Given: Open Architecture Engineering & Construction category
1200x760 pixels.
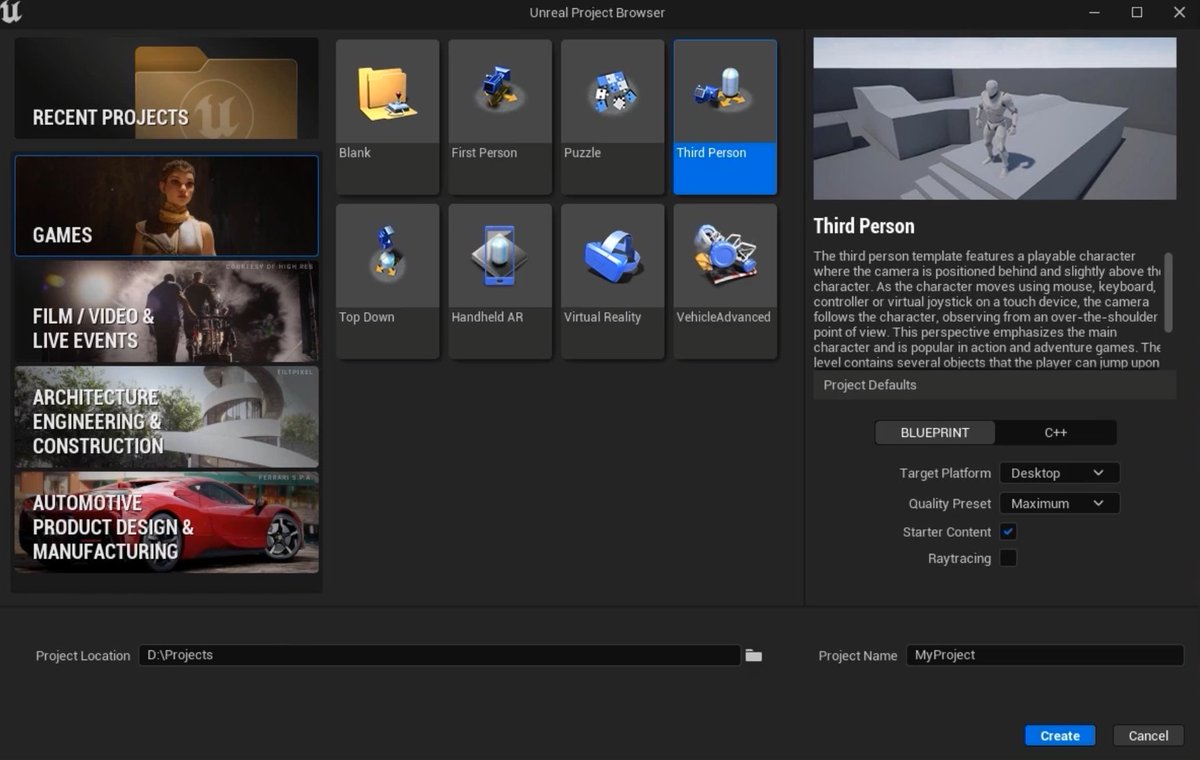Looking at the screenshot, I should click(166, 417).
